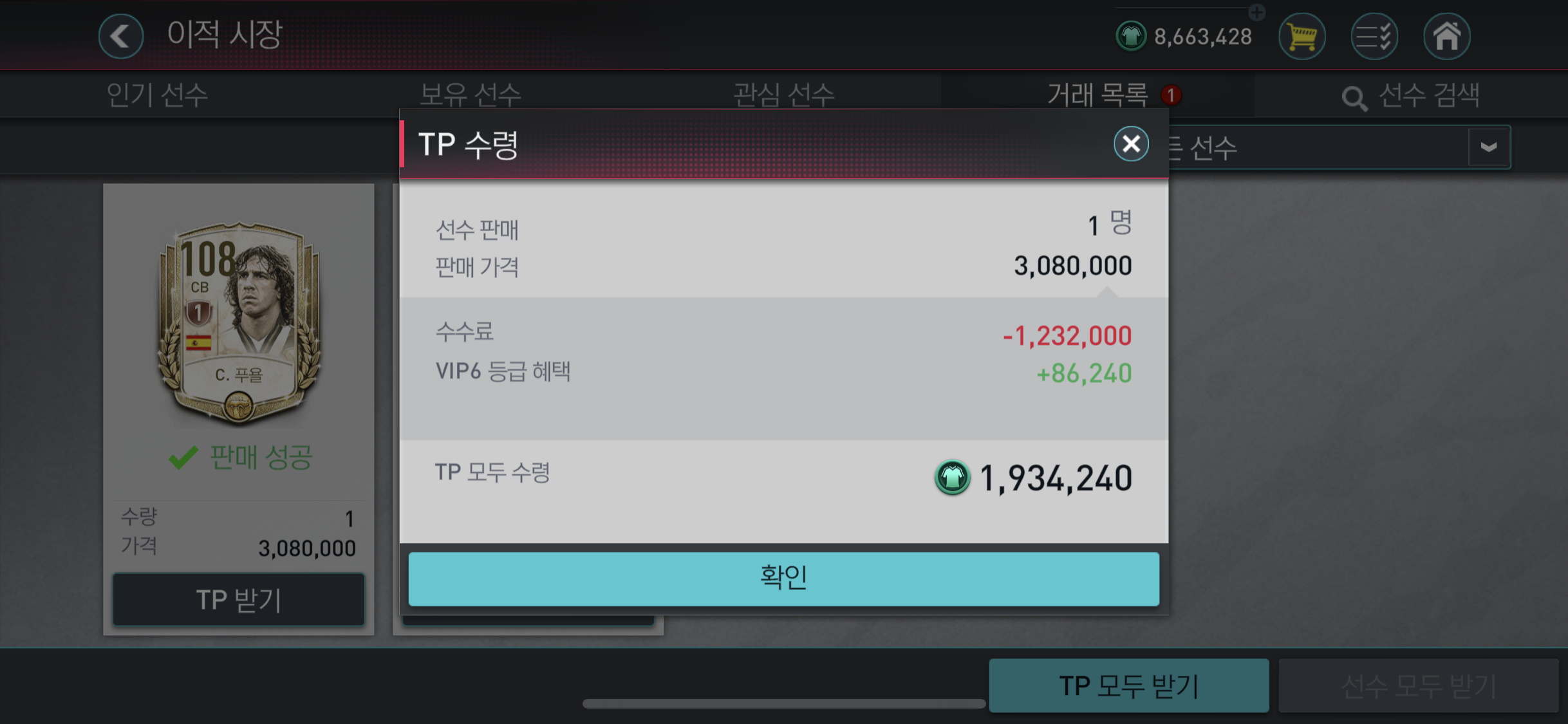The image size is (1568, 724).
Task: Switch to the 인기 선수 tab
Action: pyautogui.click(x=157, y=95)
